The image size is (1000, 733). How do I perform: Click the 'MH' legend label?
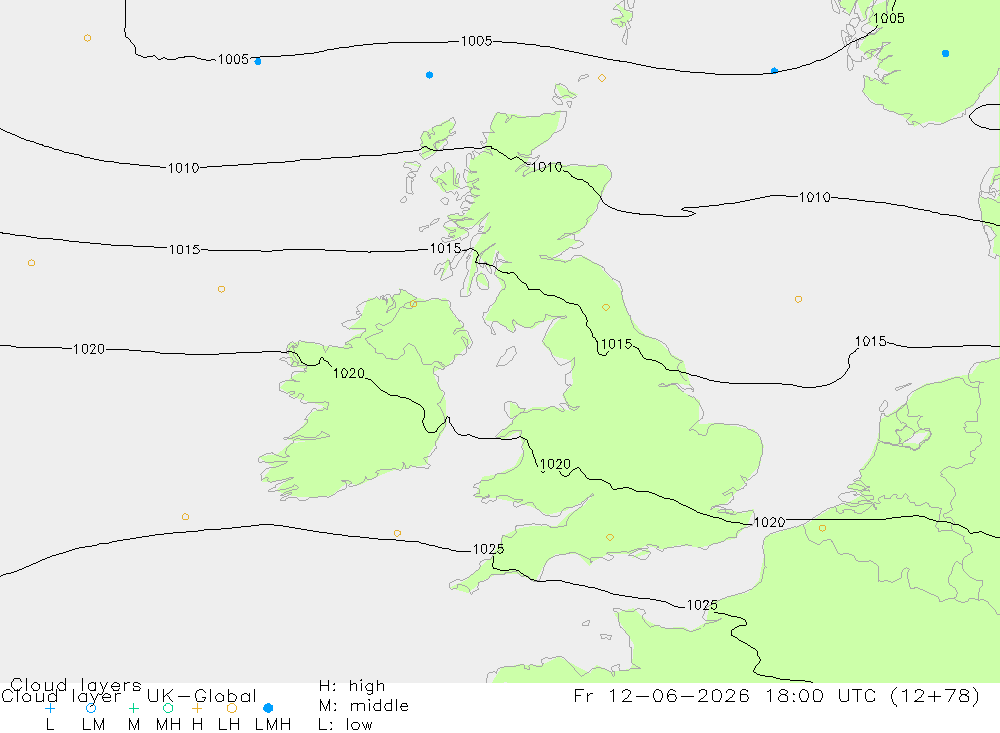coord(168,725)
